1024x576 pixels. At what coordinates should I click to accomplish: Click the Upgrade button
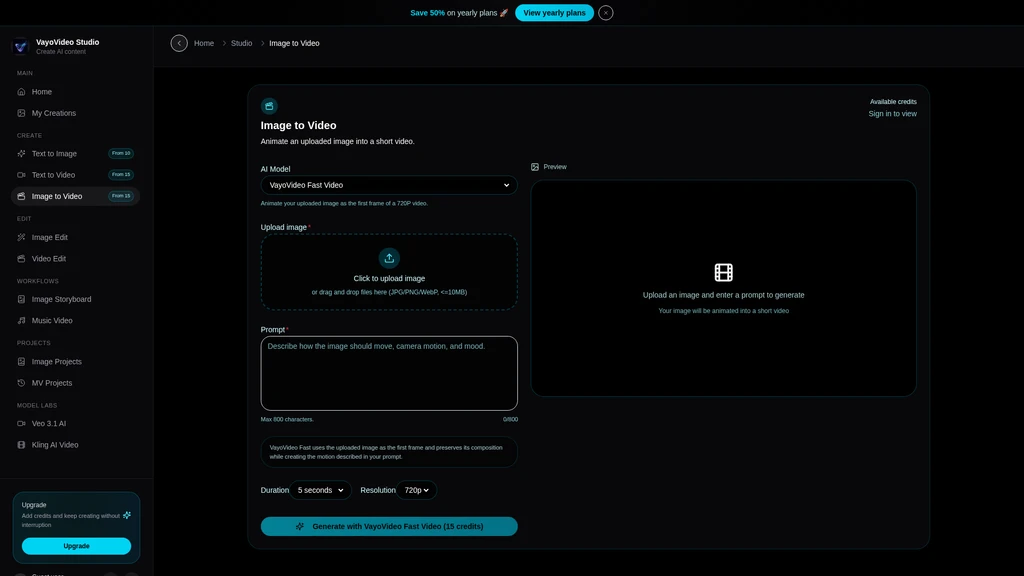tap(76, 546)
